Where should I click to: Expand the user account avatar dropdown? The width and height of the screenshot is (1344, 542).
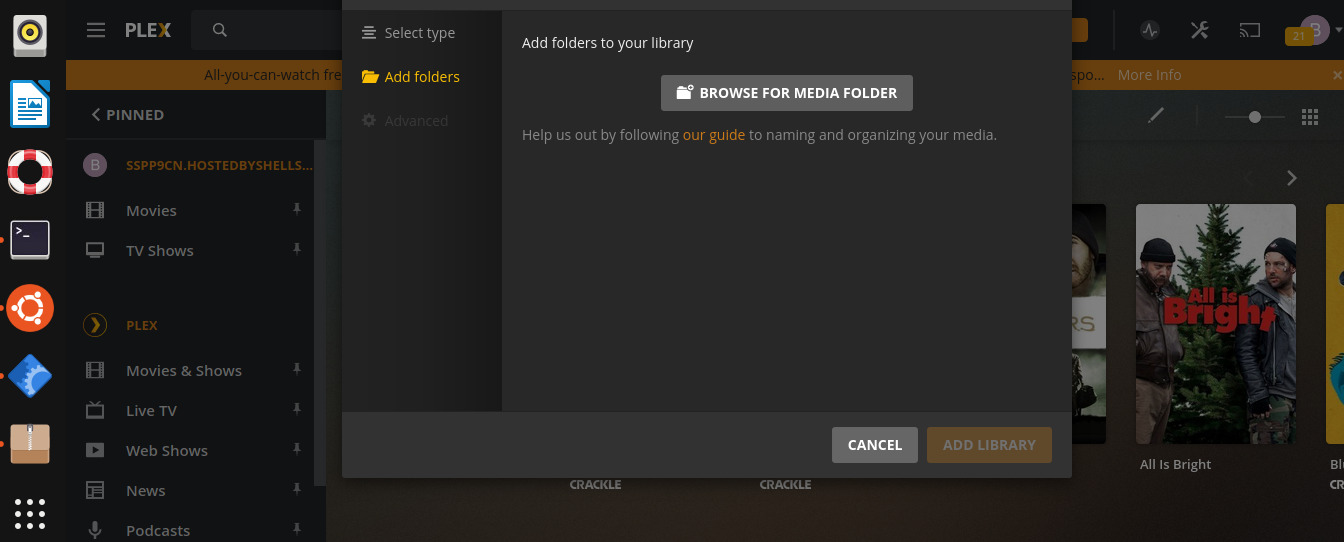pyautogui.click(x=1317, y=30)
